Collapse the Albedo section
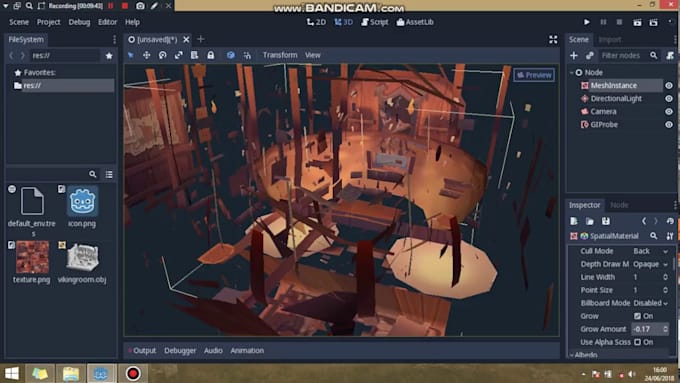 pos(572,355)
